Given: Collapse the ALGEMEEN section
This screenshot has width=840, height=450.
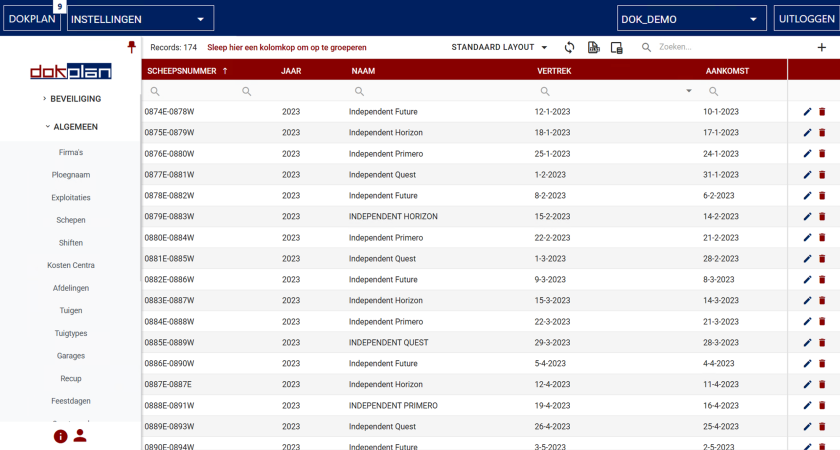Looking at the screenshot, I should click(x=70, y=127).
